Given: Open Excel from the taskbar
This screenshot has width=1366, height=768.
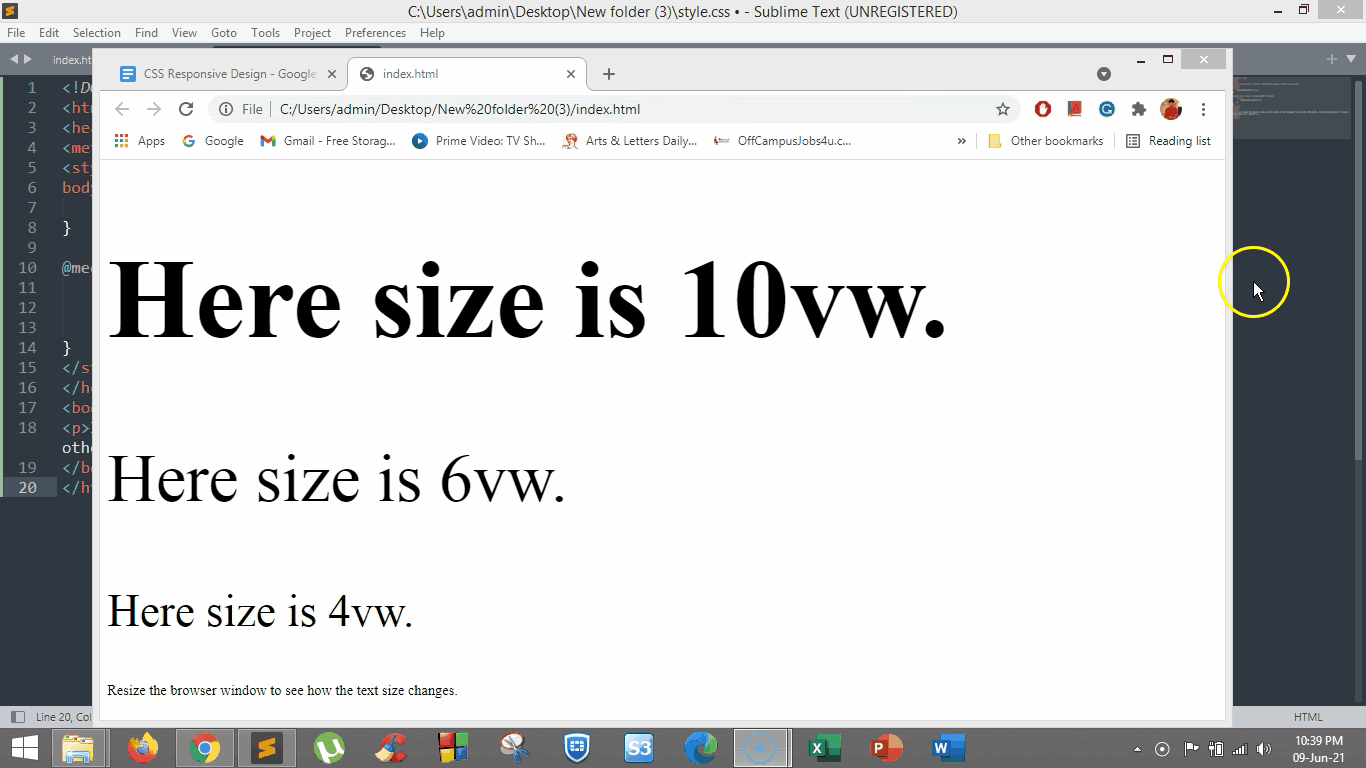Looking at the screenshot, I should click(x=826, y=748).
